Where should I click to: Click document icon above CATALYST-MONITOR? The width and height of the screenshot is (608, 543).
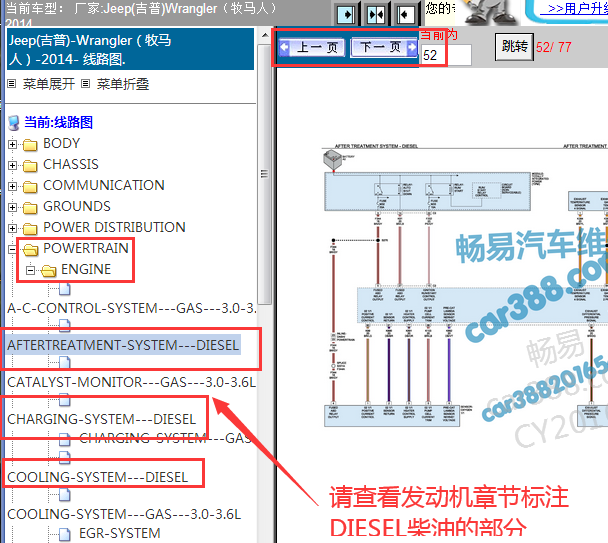[65, 363]
